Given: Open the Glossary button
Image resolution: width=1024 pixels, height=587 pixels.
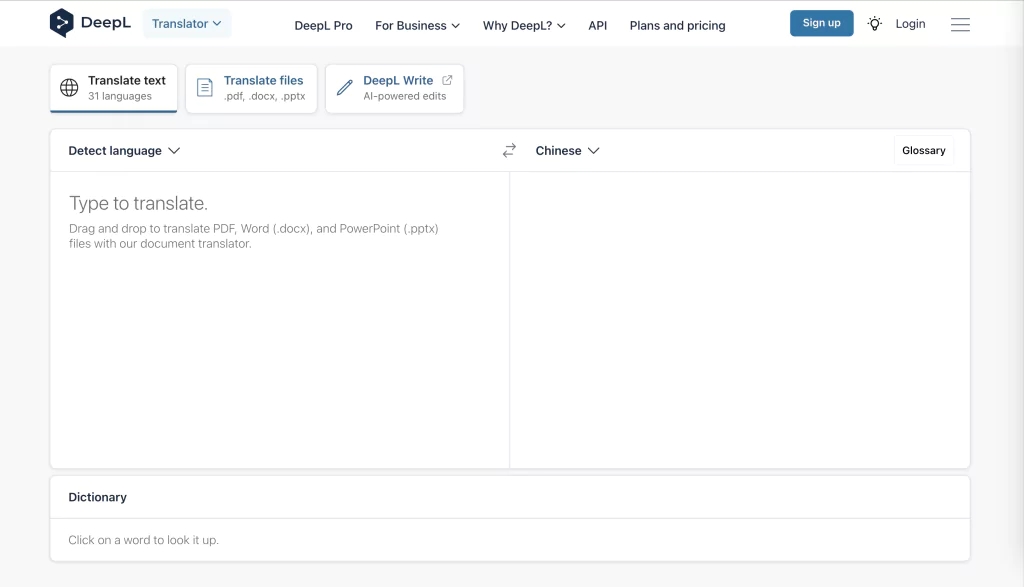Looking at the screenshot, I should pos(923,150).
